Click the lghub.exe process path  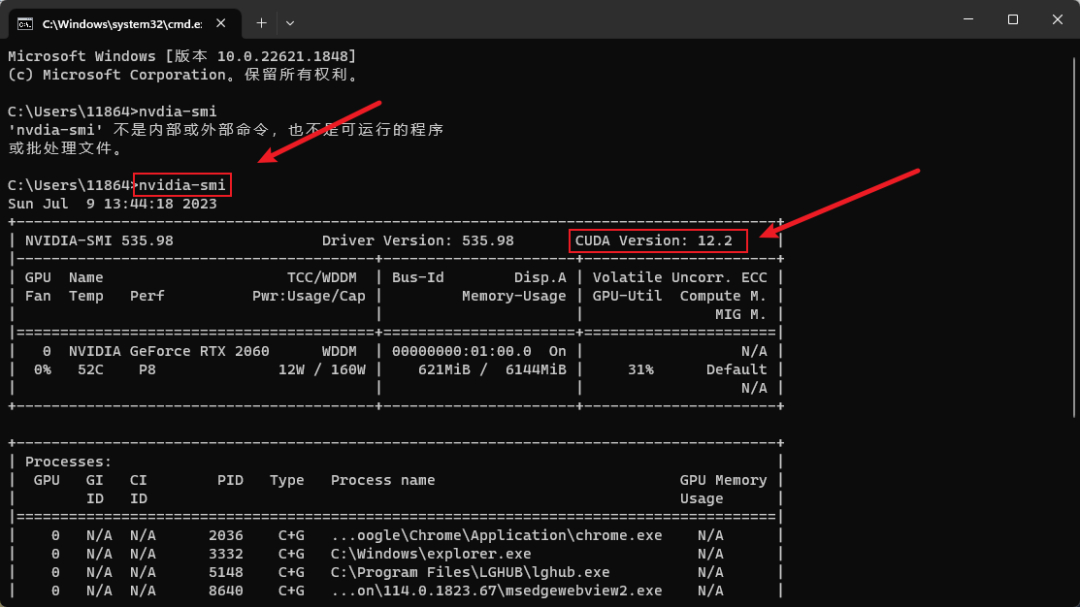[x=470, y=572]
